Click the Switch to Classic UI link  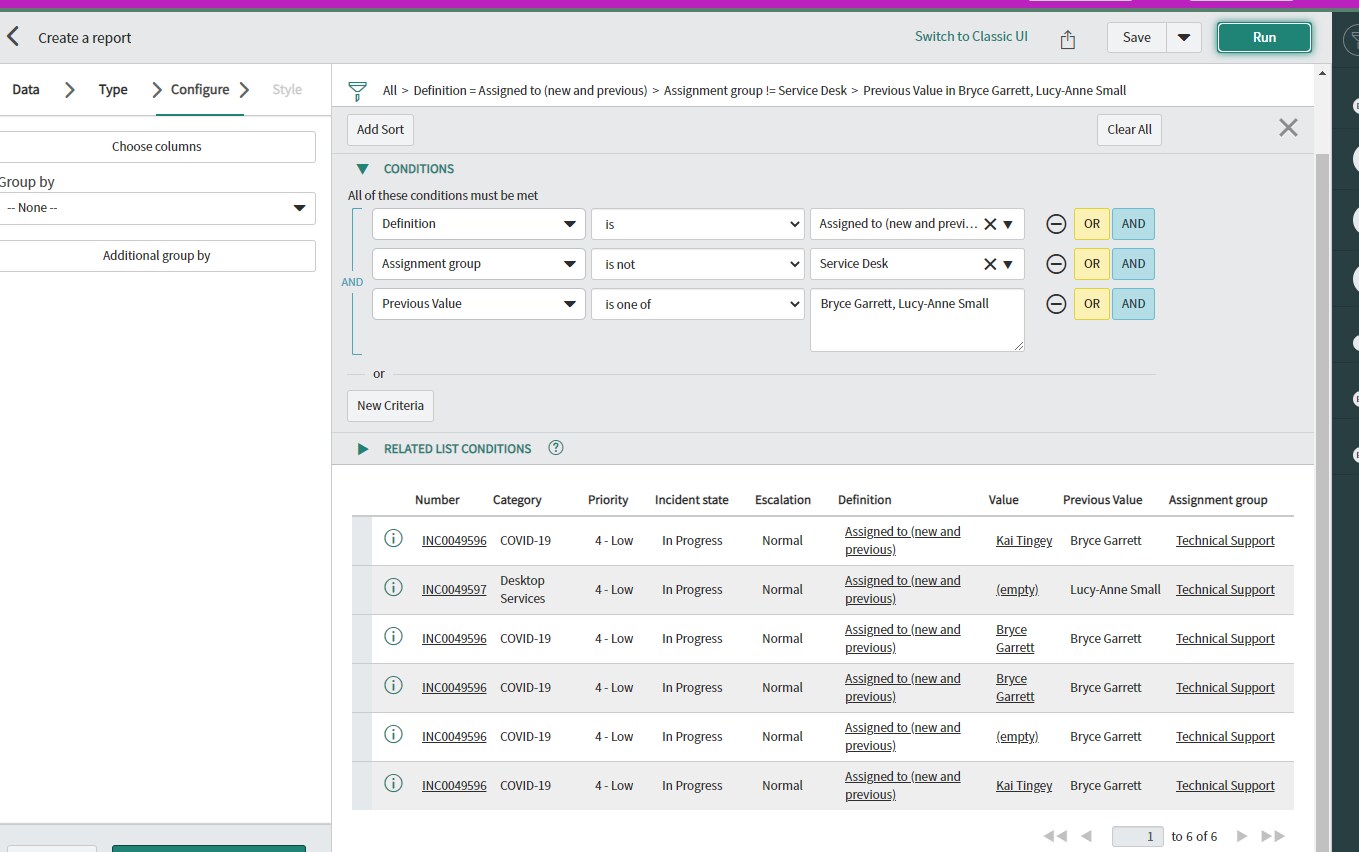coord(970,37)
